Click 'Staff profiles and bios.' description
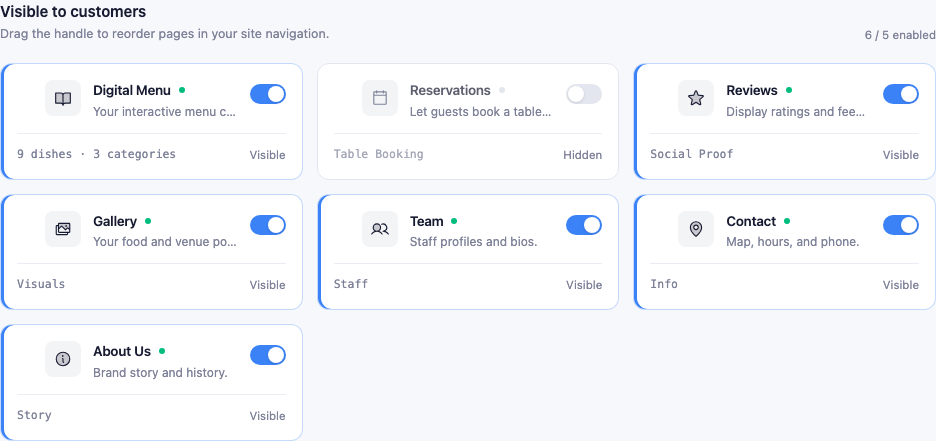The width and height of the screenshot is (936, 441). 473,242
